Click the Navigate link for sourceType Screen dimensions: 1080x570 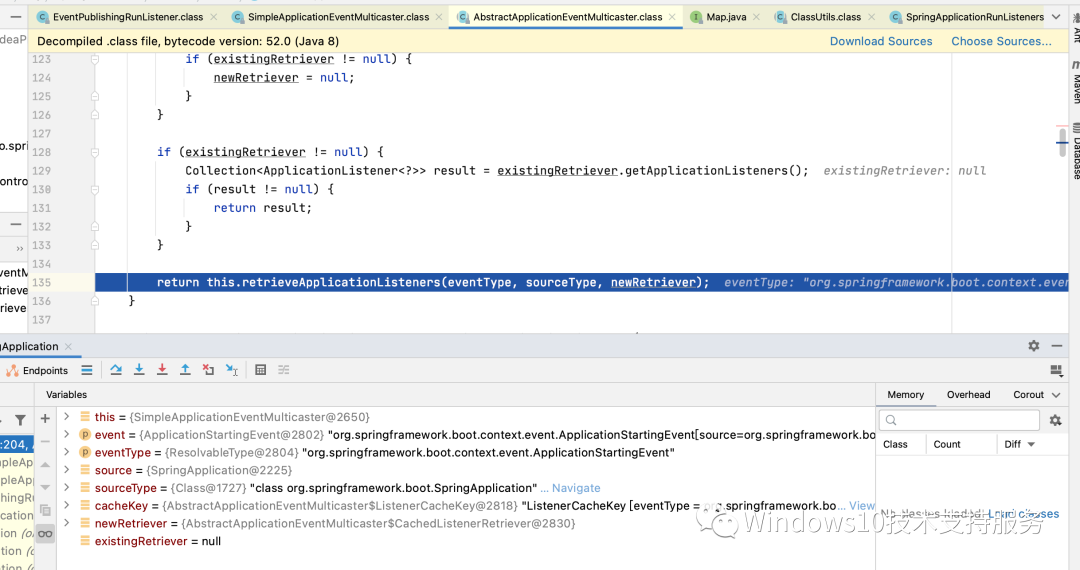coord(576,487)
